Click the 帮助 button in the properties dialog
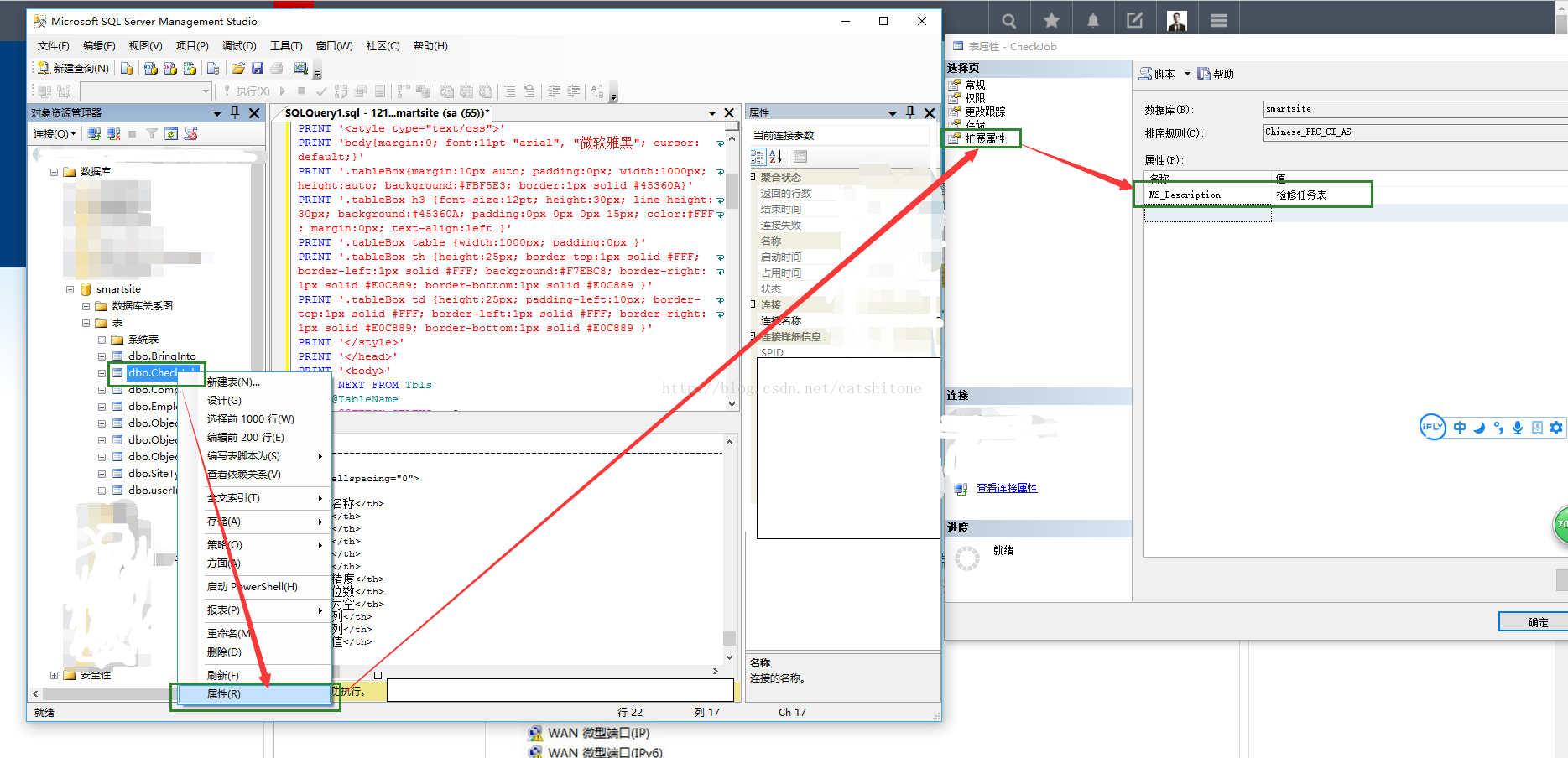 (1216, 74)
